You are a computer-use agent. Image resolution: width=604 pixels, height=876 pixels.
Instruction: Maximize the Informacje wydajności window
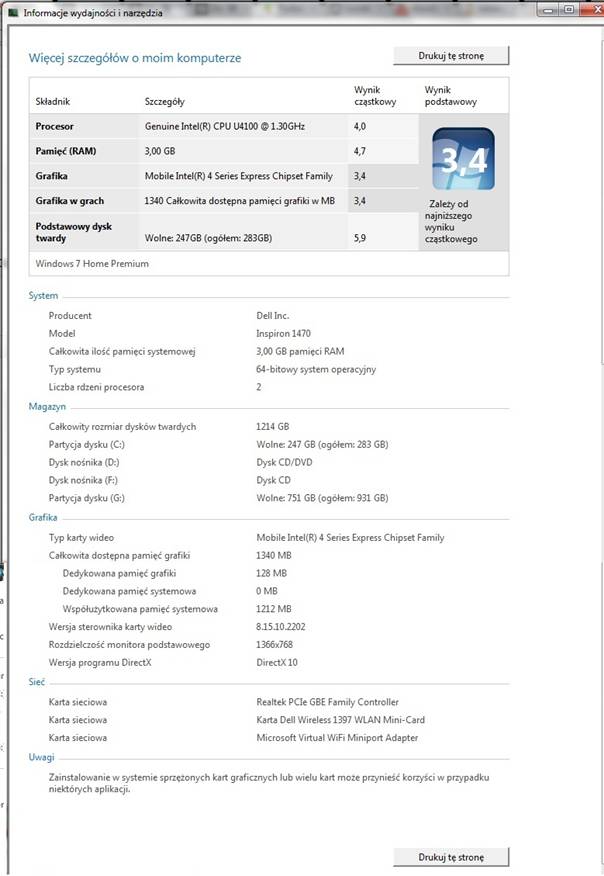(569, 9)
